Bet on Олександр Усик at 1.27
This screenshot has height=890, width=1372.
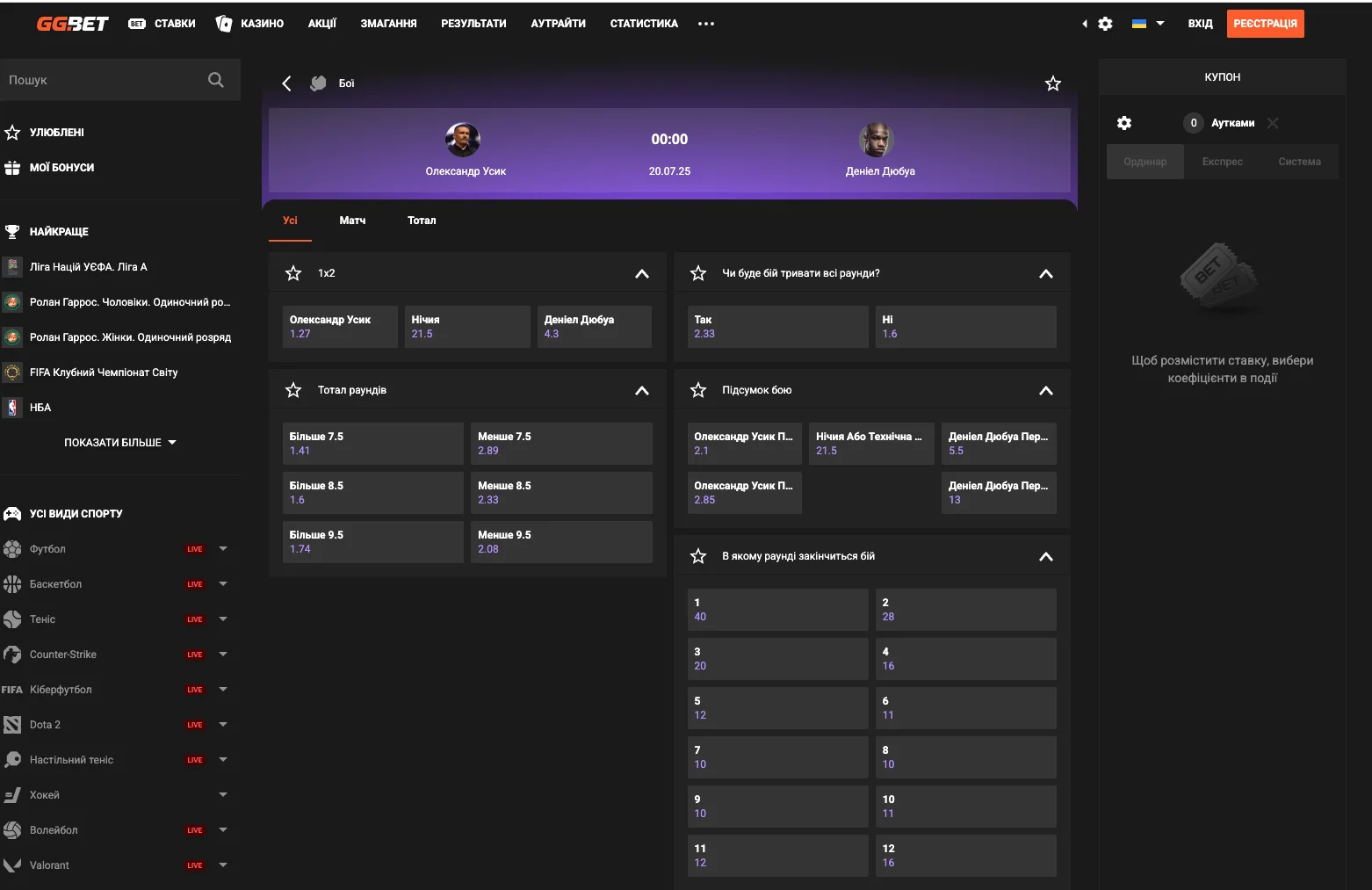(340, 327)
